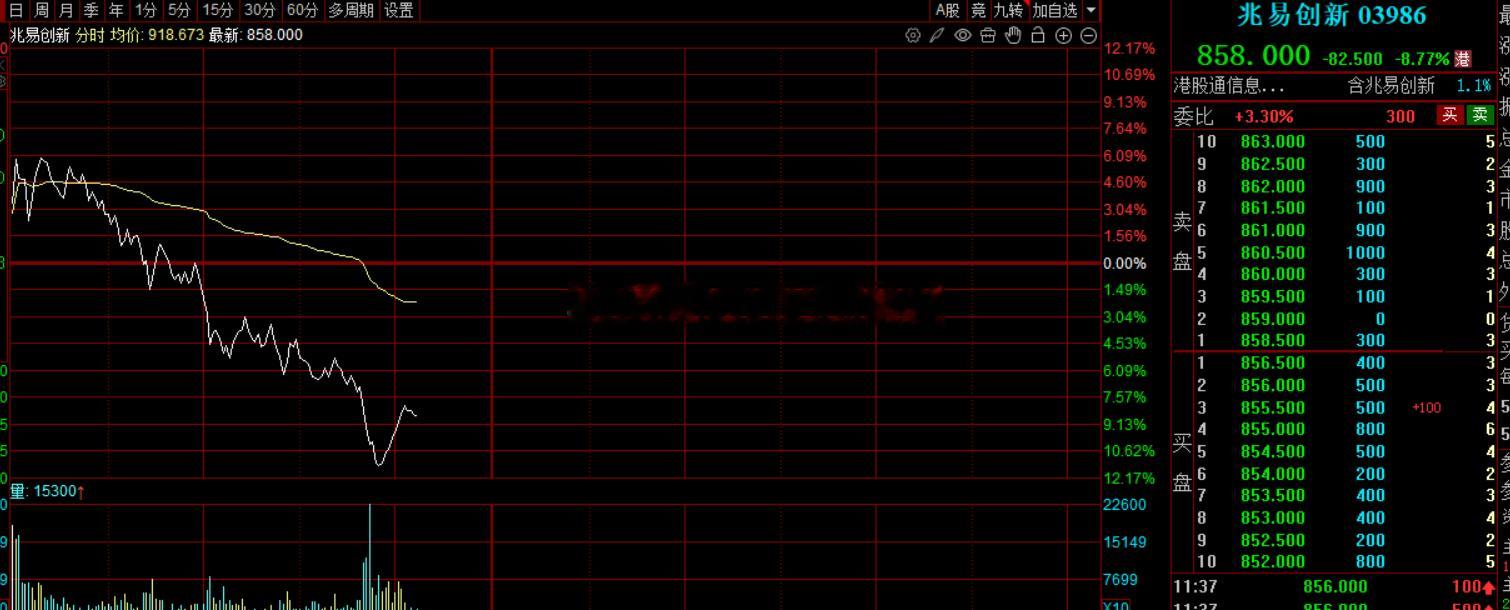1510x610 pixels.
Task: Click the red 买 buy button
Action: (1449, 115)
